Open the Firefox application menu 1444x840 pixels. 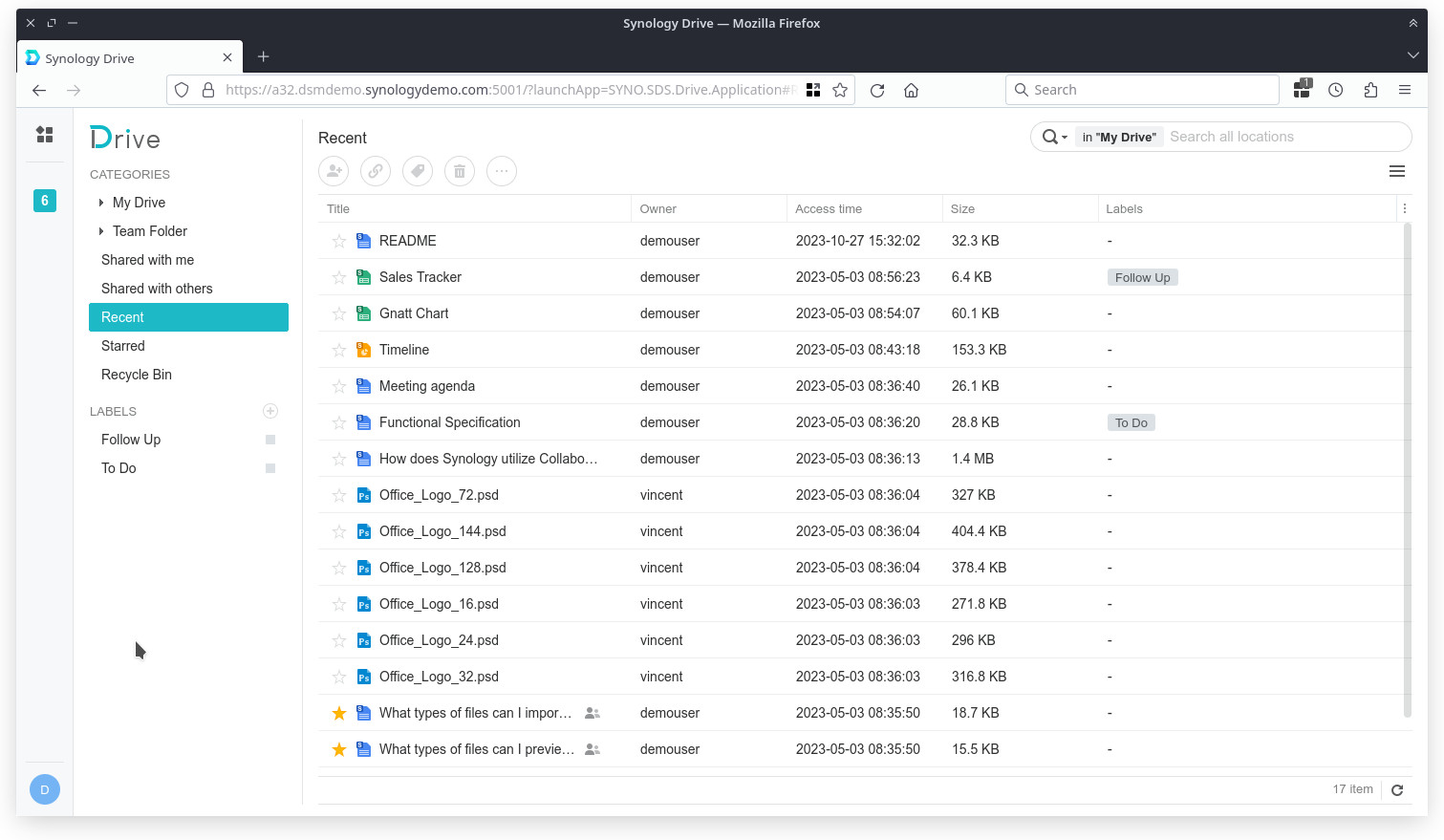(x=1405, y=90)
